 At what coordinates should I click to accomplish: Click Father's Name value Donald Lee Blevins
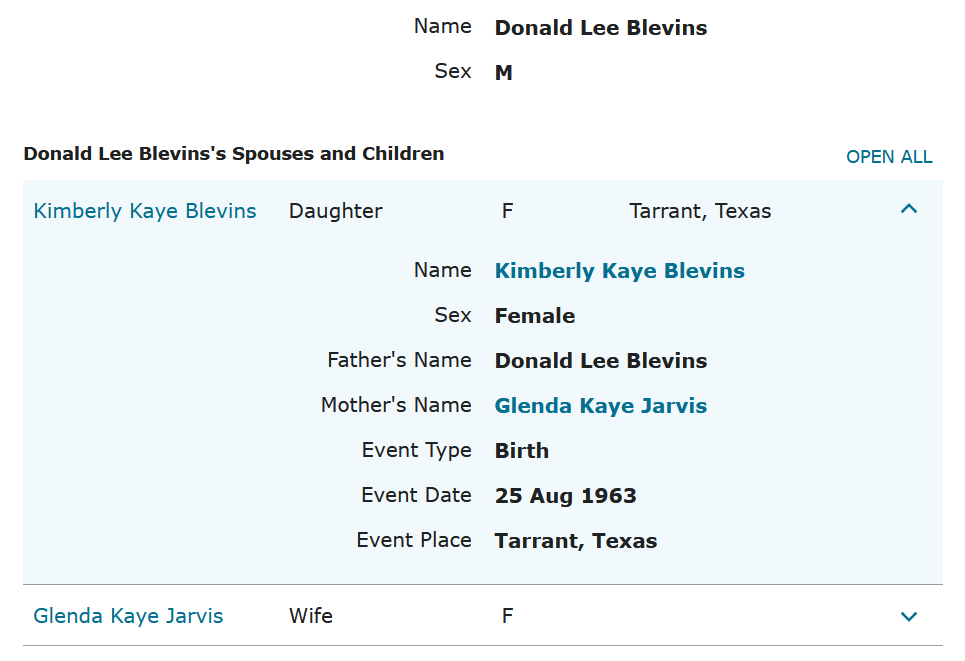[600, 361]
